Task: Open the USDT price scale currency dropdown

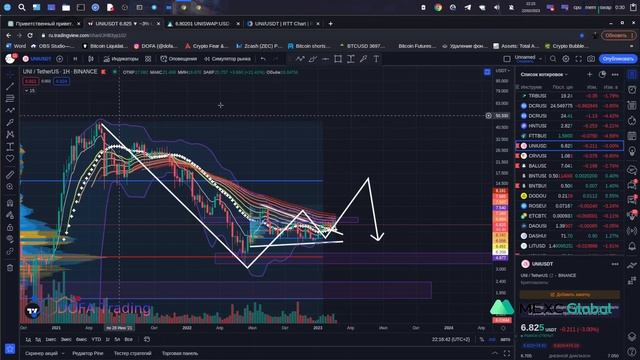Action: [503, 71]
